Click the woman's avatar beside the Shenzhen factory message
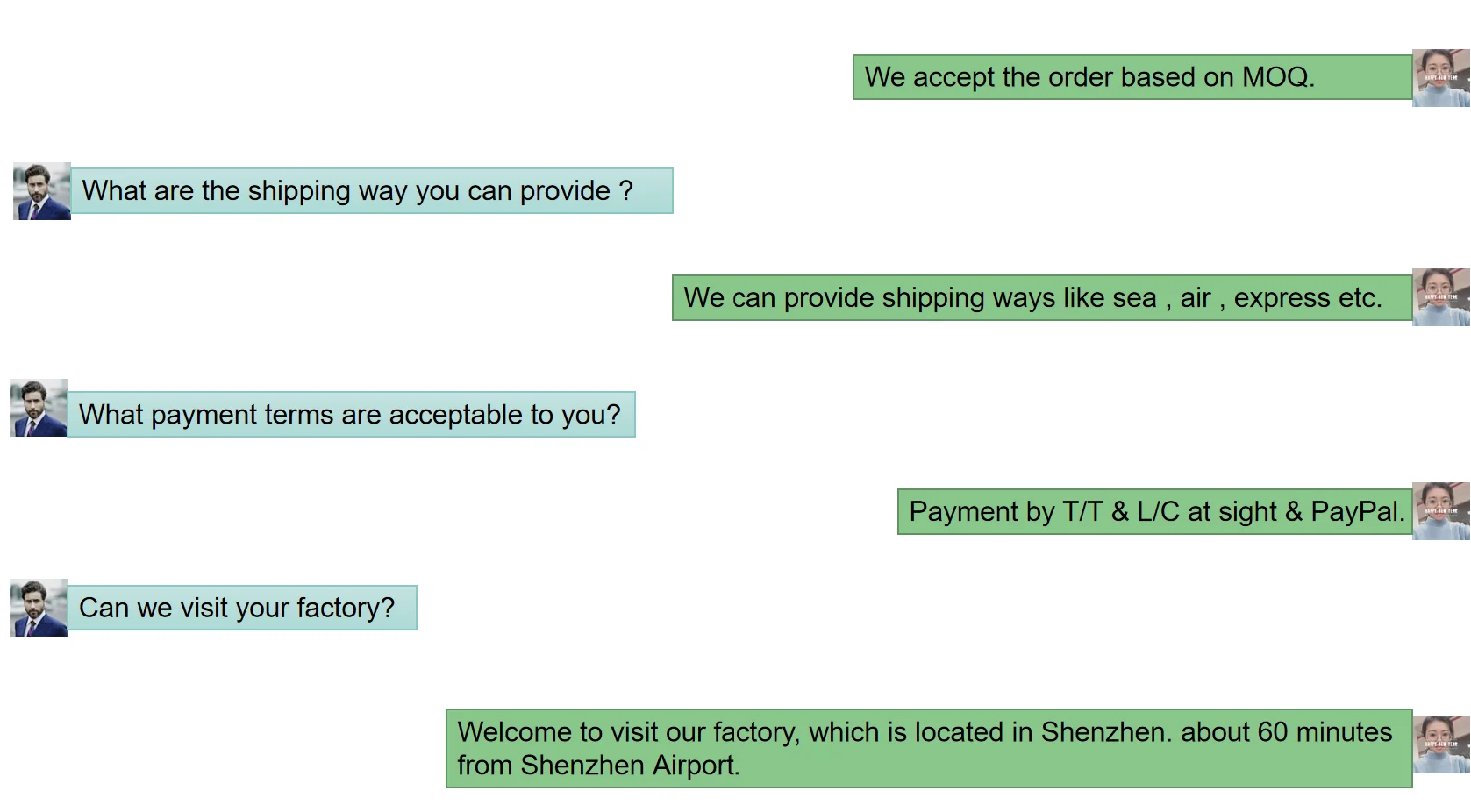This screenshot has height=812, width=1471. [1440, 744]
